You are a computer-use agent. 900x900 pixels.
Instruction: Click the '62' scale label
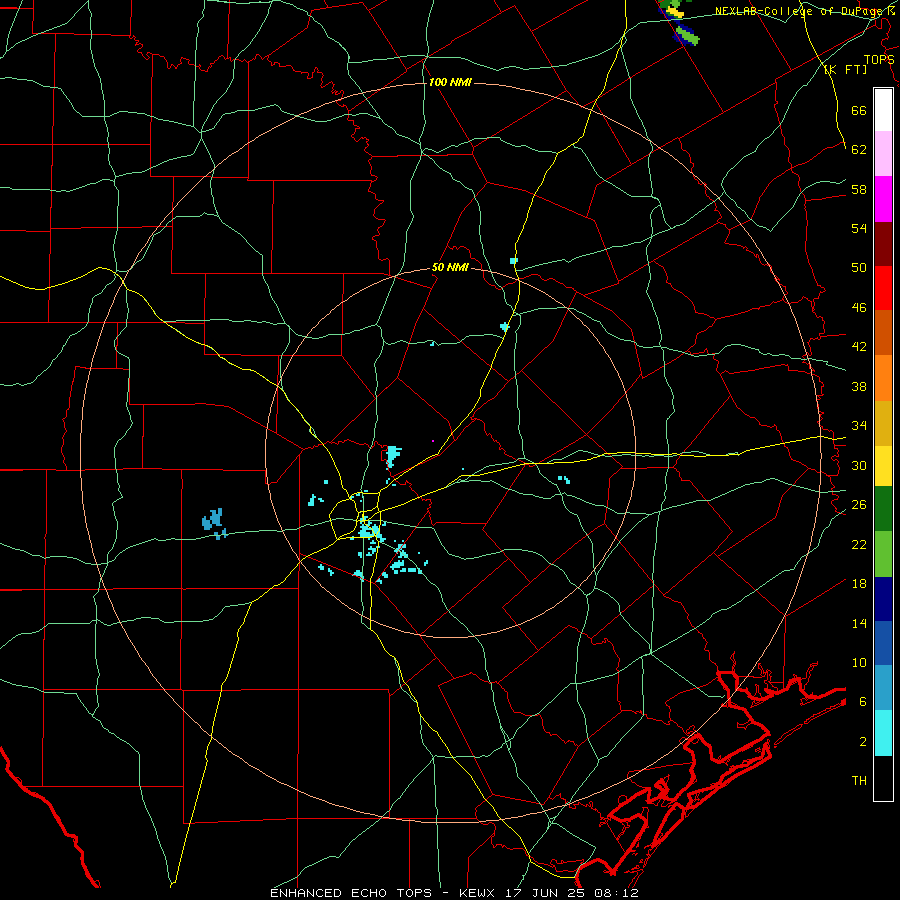coord(859,150)
